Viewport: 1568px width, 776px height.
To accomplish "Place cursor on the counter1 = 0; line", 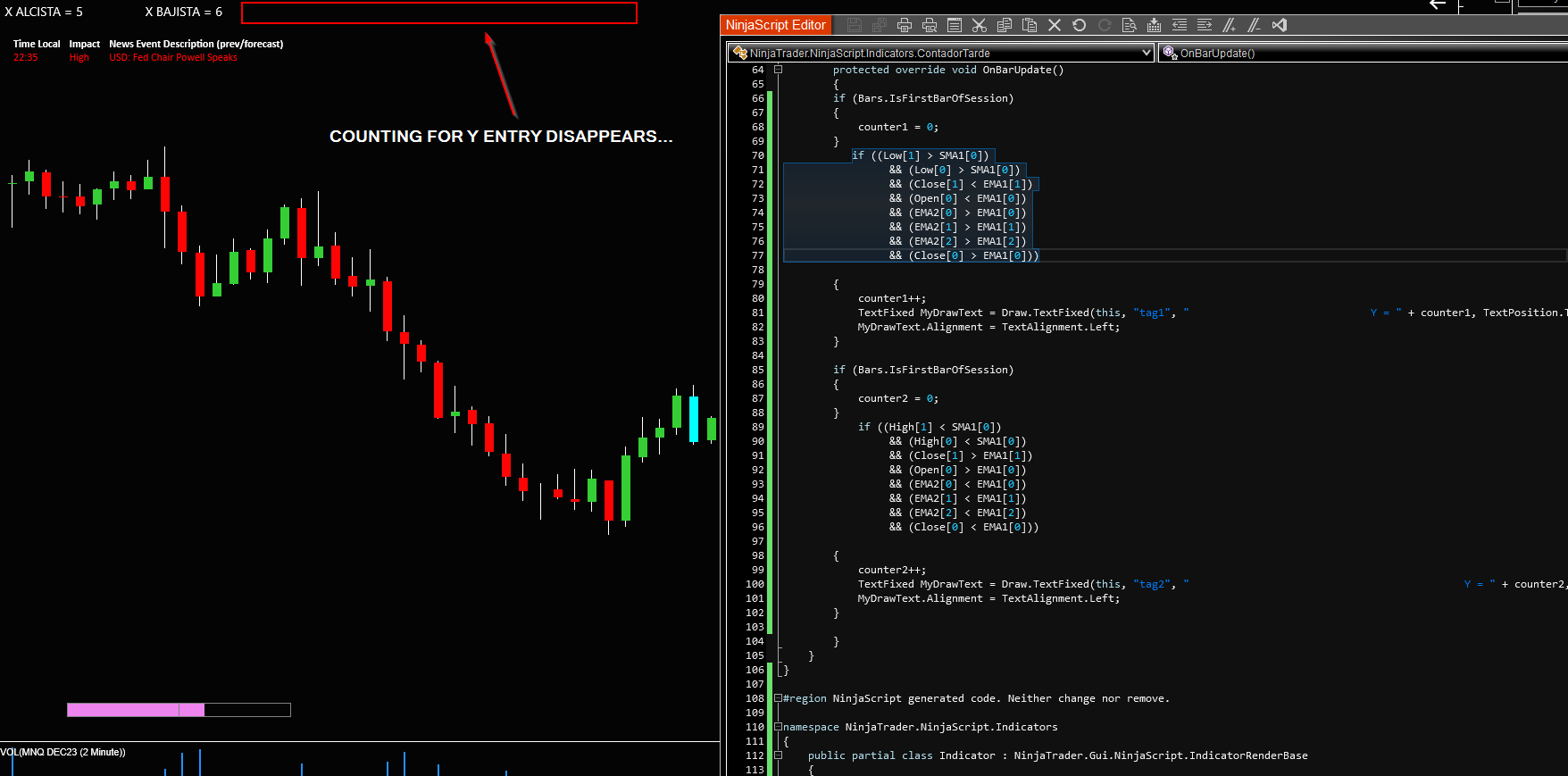I will coord(898,127).
